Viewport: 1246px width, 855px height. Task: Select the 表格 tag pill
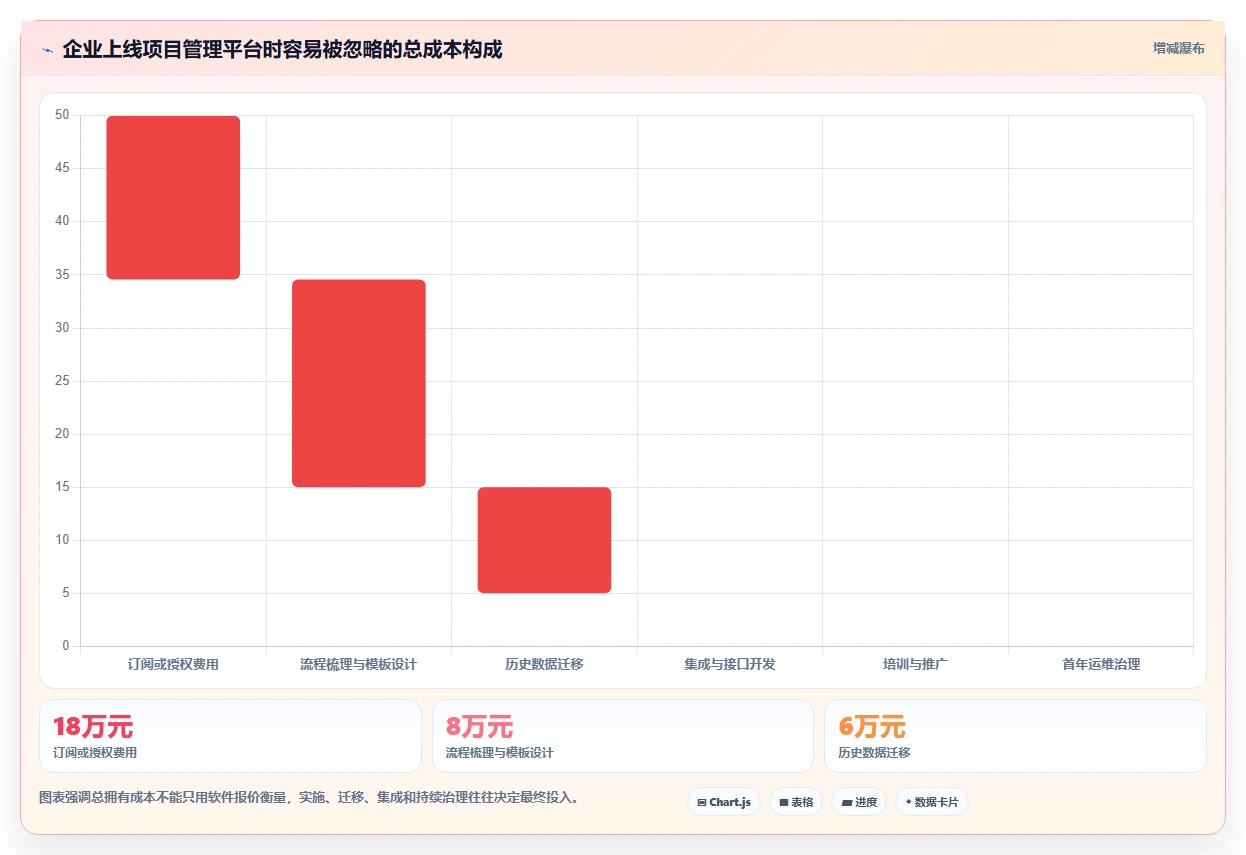(x=796, y=802)
